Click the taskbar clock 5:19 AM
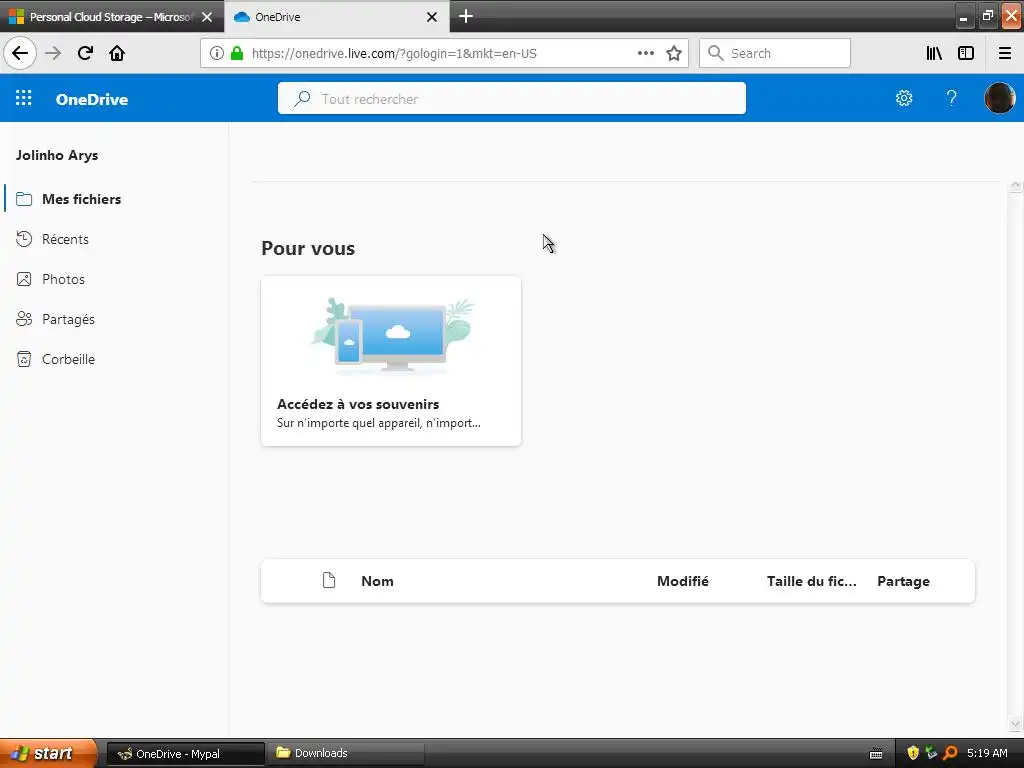 click(987, 753)
